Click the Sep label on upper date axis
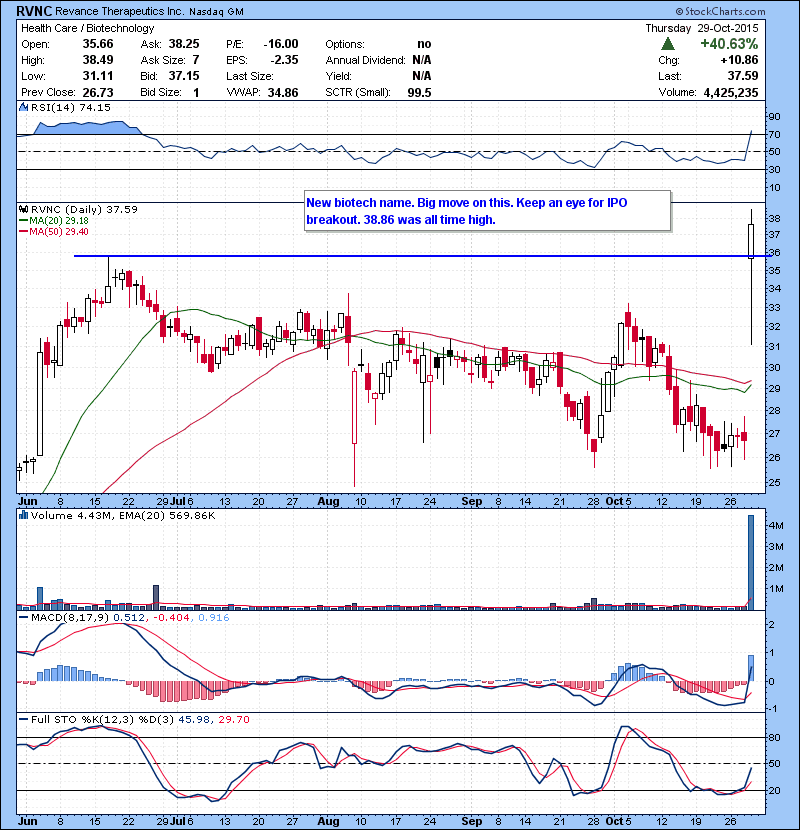Screen dimensions: 800x830 point(471,501)
